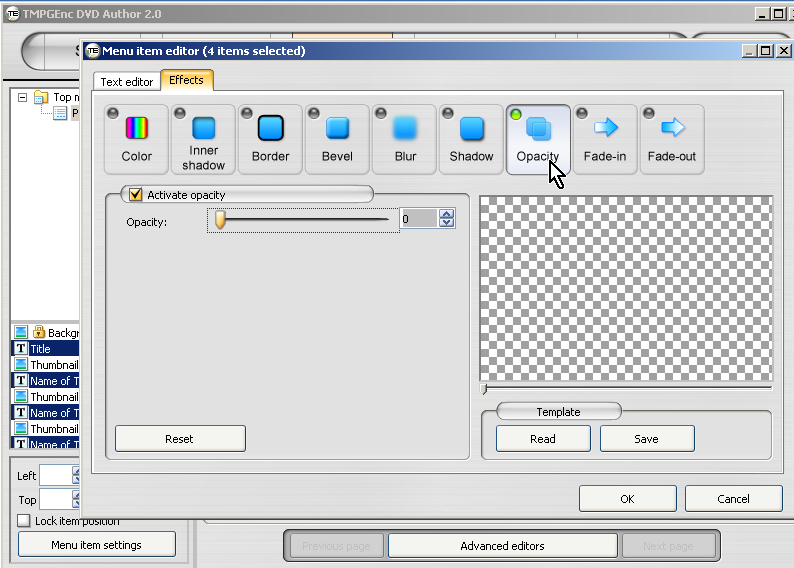Image resolution: width=794 pixels, height=568 pixels.
Task: Select the Background item in list
Action: tap(45, 332)
